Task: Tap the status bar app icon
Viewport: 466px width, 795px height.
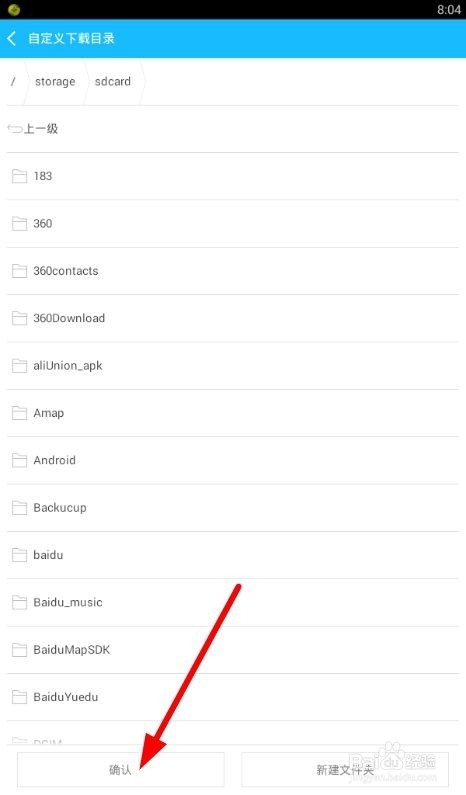Action: coord(14,10)
